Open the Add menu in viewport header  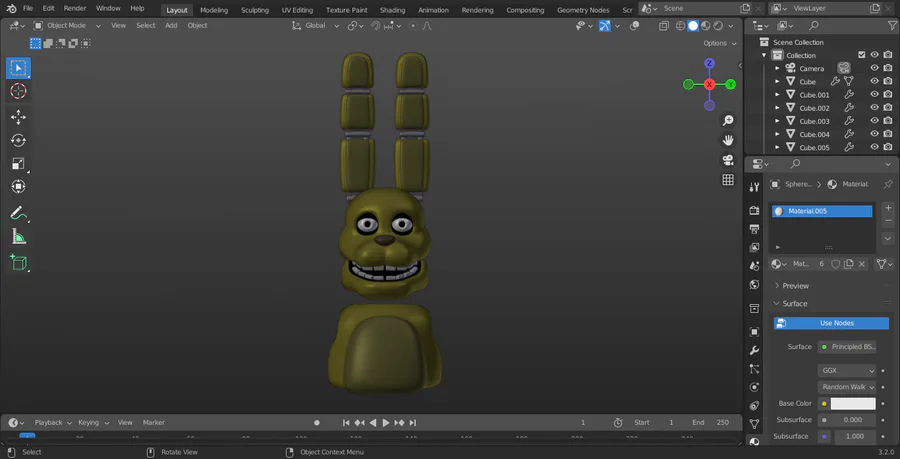[x=171, y=26]
